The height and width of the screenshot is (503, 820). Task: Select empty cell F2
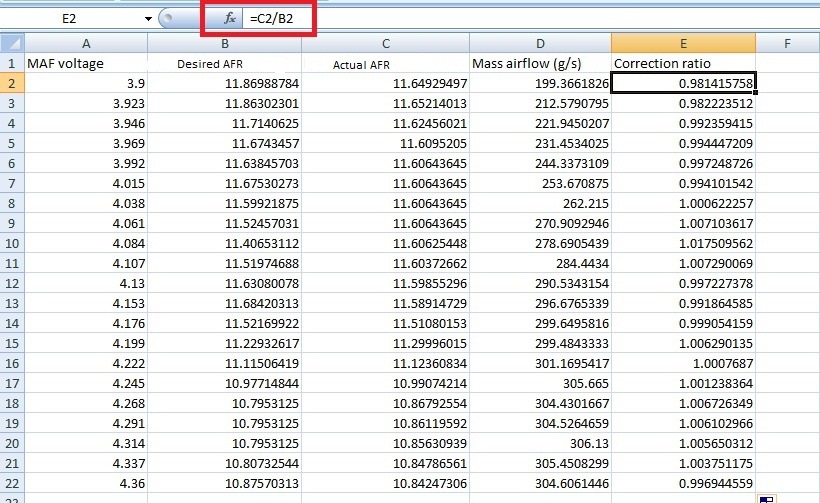pos(787,83)
